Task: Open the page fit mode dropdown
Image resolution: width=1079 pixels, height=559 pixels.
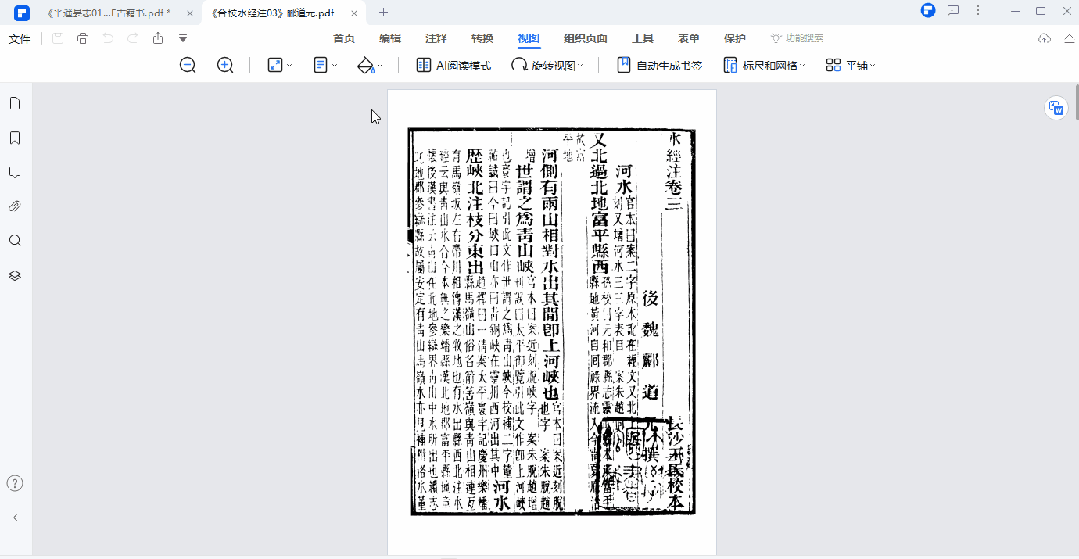Action: pos(279,65)
